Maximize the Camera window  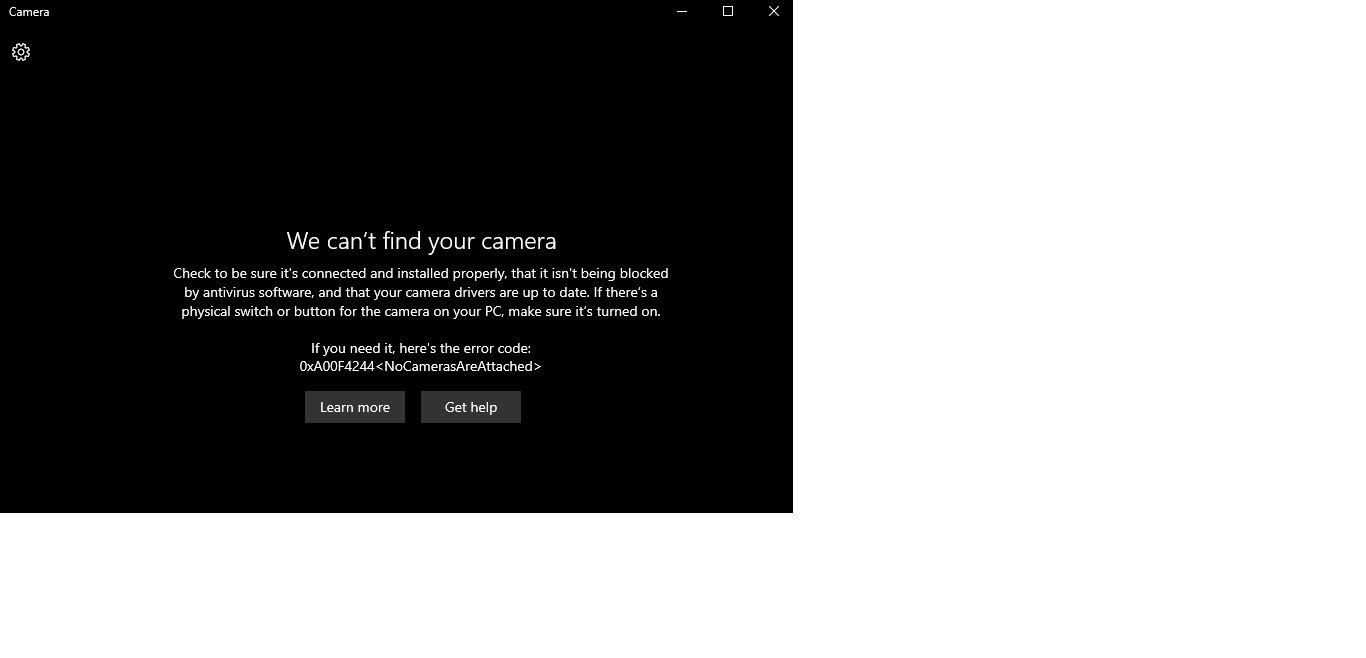pos(728,12)
